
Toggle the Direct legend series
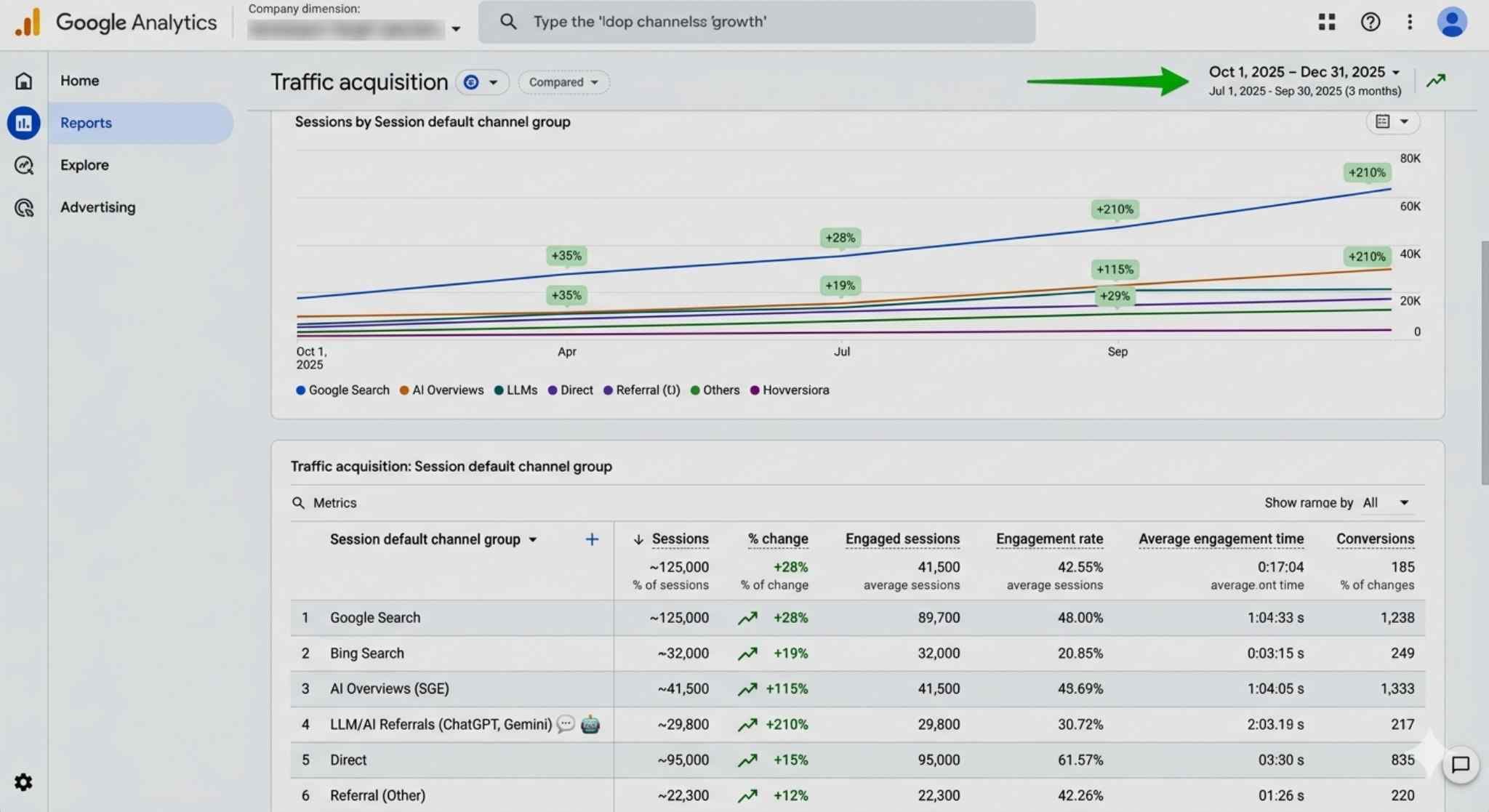[x=570, y=390]
